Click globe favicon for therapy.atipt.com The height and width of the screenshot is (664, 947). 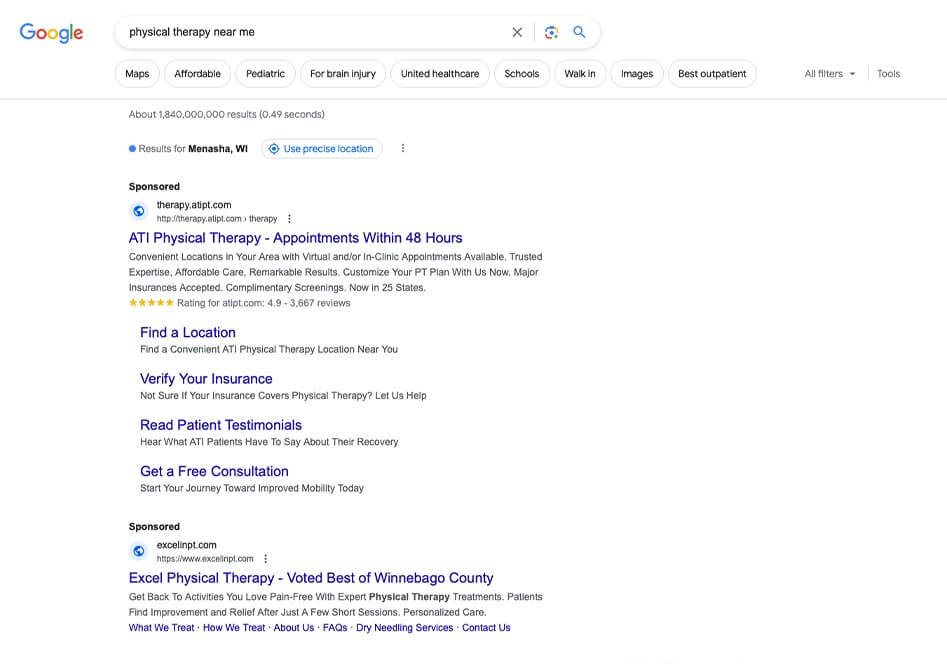click(x=139, y=211)
